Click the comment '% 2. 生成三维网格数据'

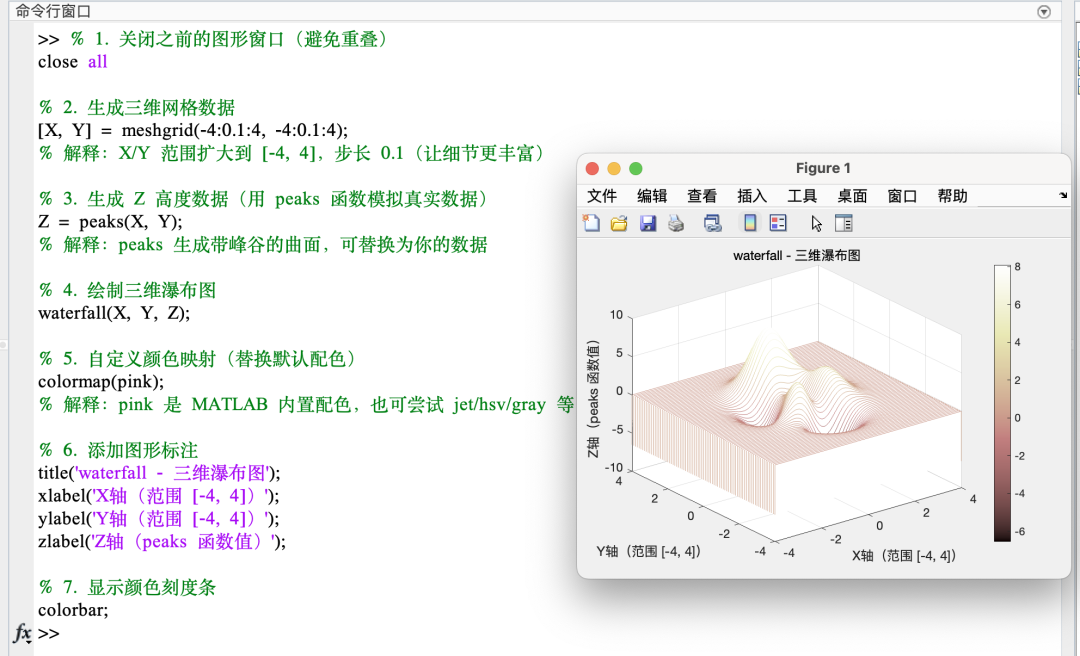click(137, 107)
